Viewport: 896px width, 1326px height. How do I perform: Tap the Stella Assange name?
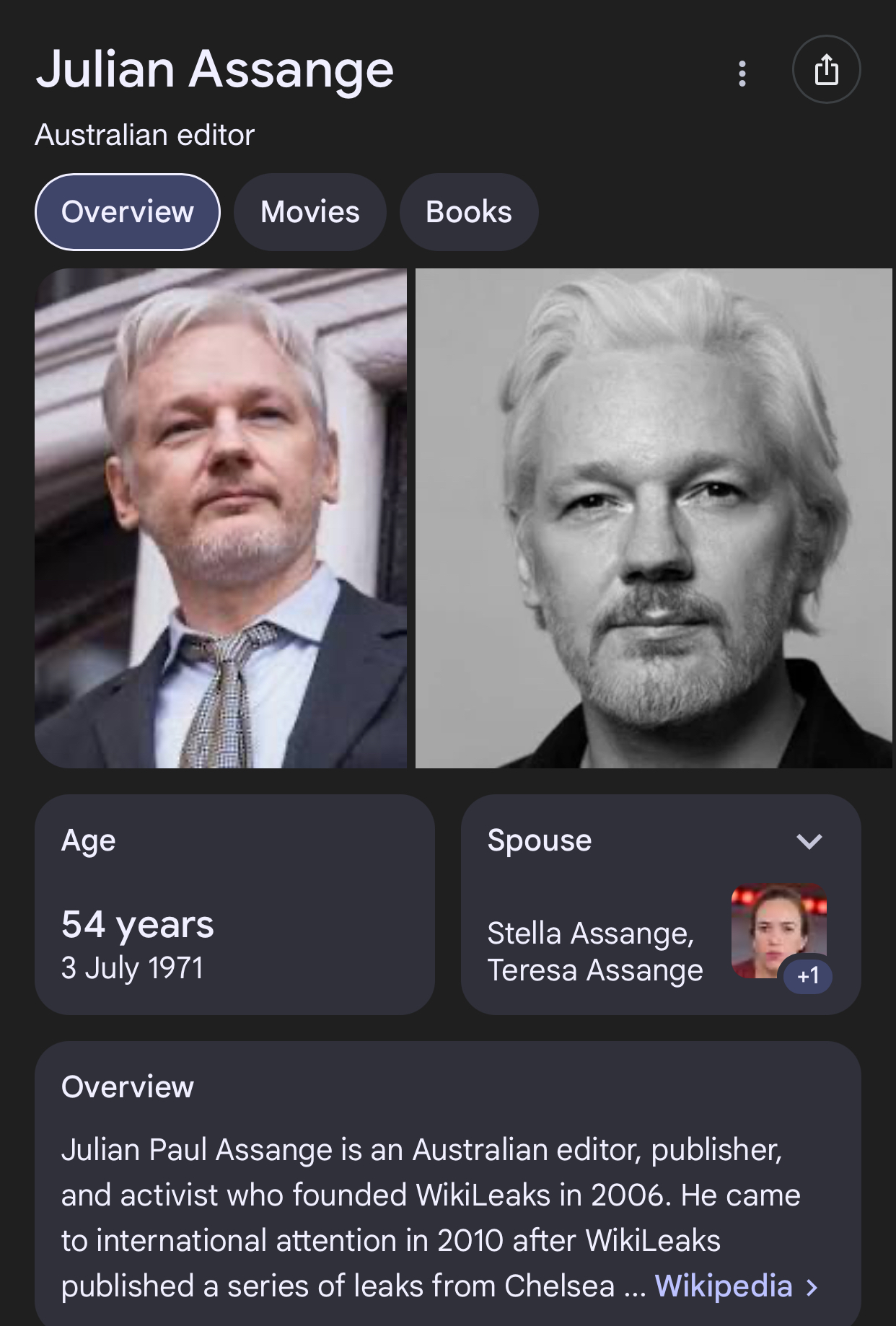590,934
